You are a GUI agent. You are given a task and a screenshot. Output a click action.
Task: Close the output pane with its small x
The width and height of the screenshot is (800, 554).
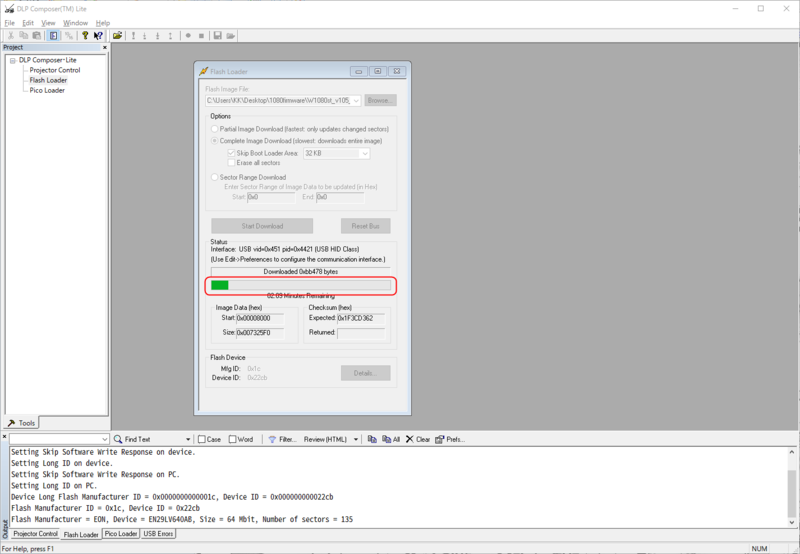(5, 437)
